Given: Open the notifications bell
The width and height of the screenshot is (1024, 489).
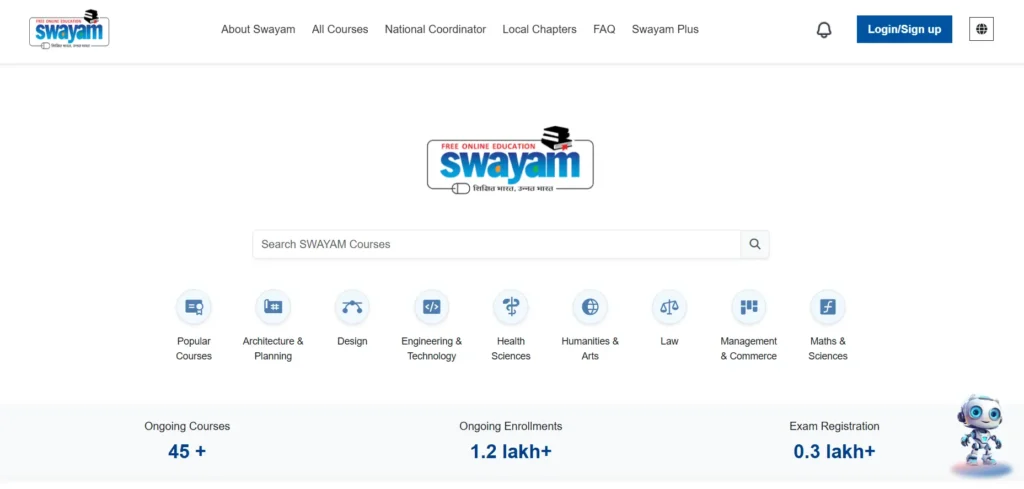Looking at the screenshot, I should point(824,29).
